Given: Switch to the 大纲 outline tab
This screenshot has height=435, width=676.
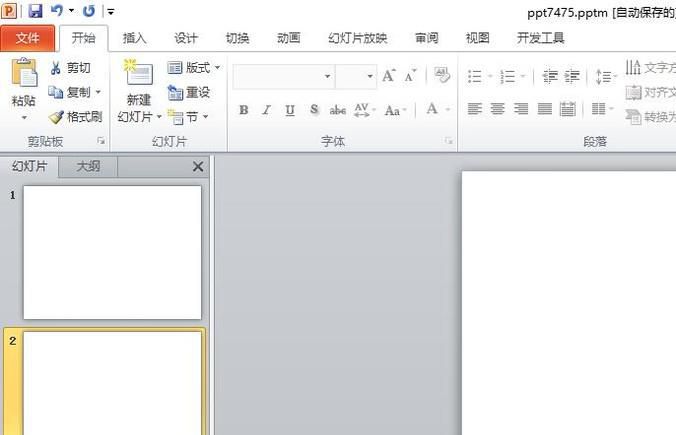Looking at the screenshot, I should click(x=88, y=166).
